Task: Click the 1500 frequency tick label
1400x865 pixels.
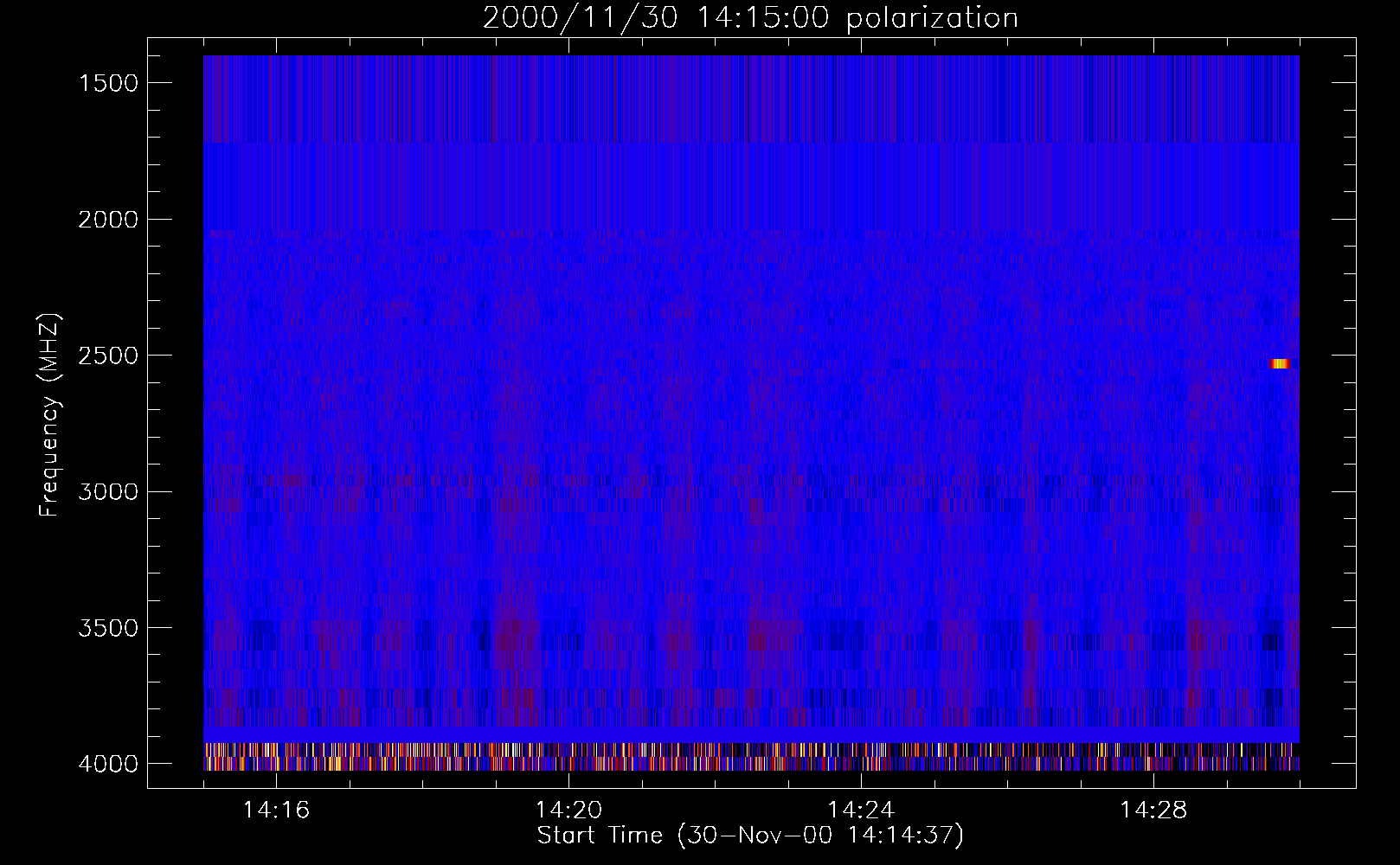Action: tap(108, 83)
